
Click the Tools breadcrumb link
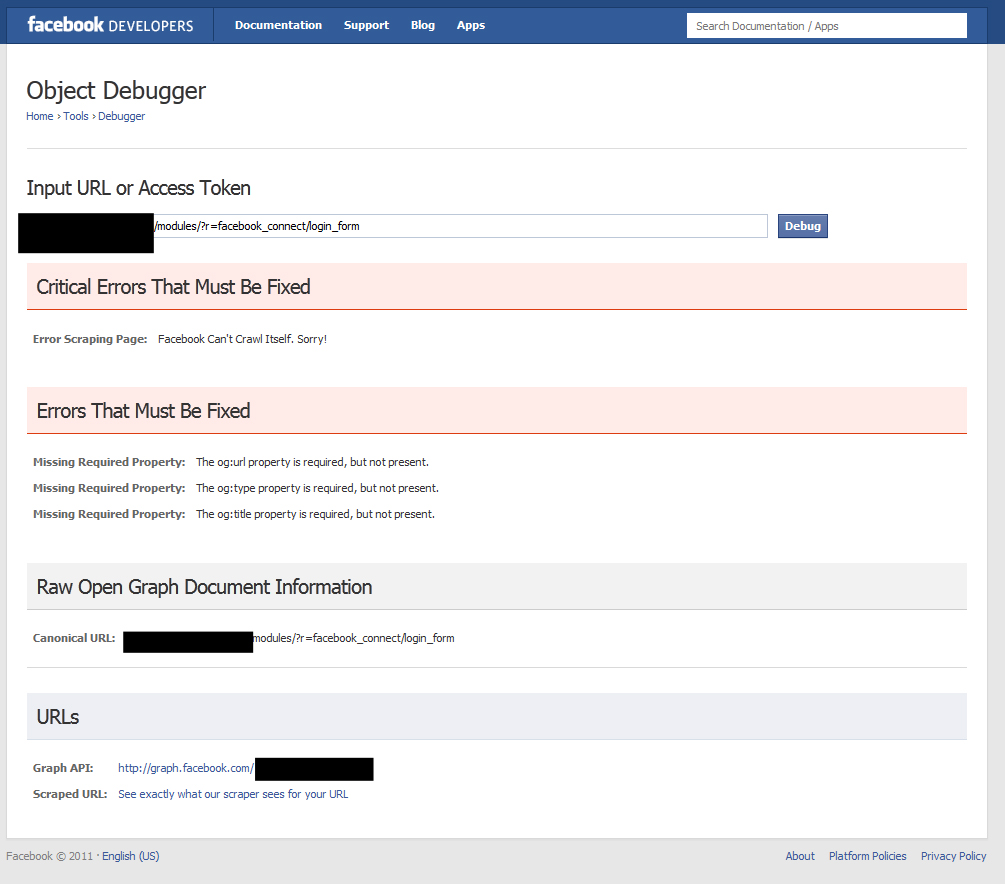76,116
